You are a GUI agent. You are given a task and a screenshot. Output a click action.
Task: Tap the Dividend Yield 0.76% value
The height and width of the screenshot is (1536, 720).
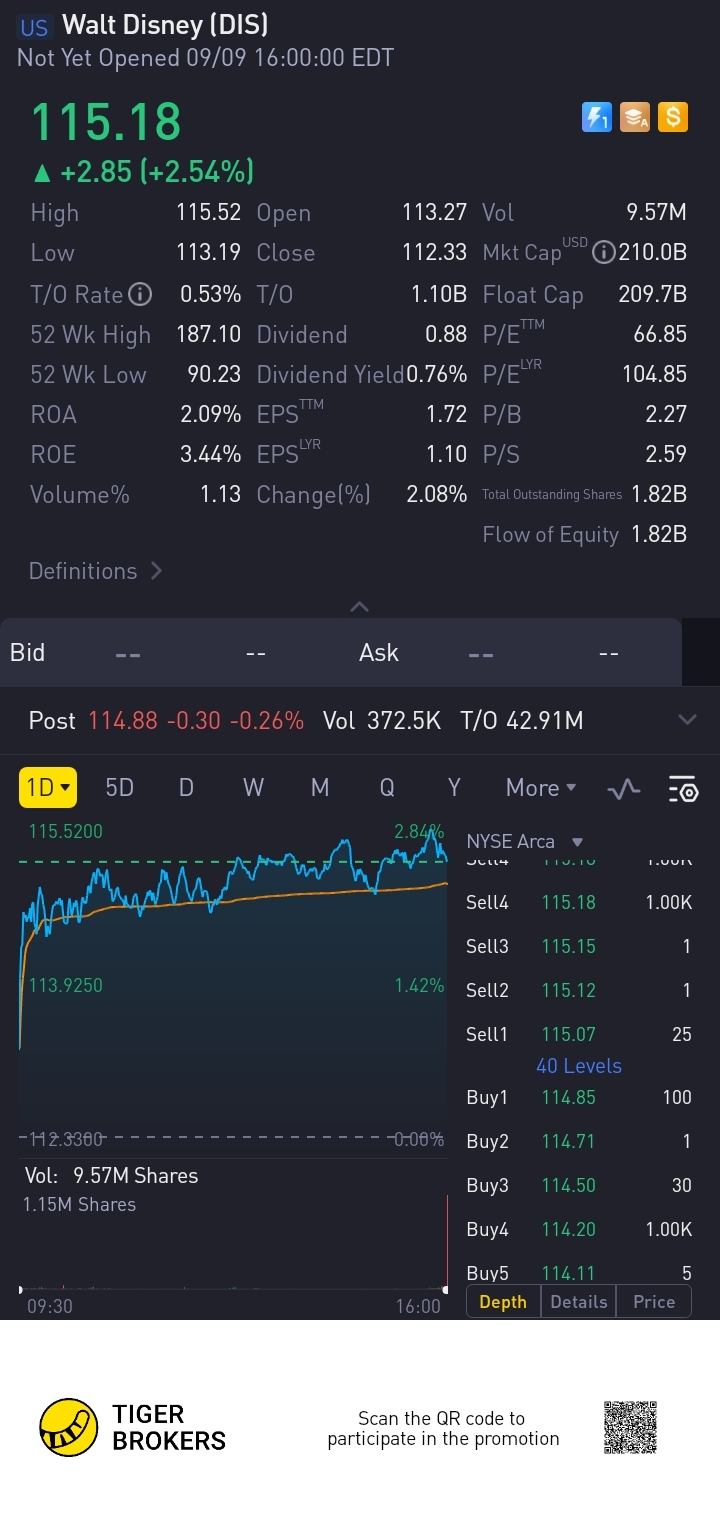tap(436, 374)
